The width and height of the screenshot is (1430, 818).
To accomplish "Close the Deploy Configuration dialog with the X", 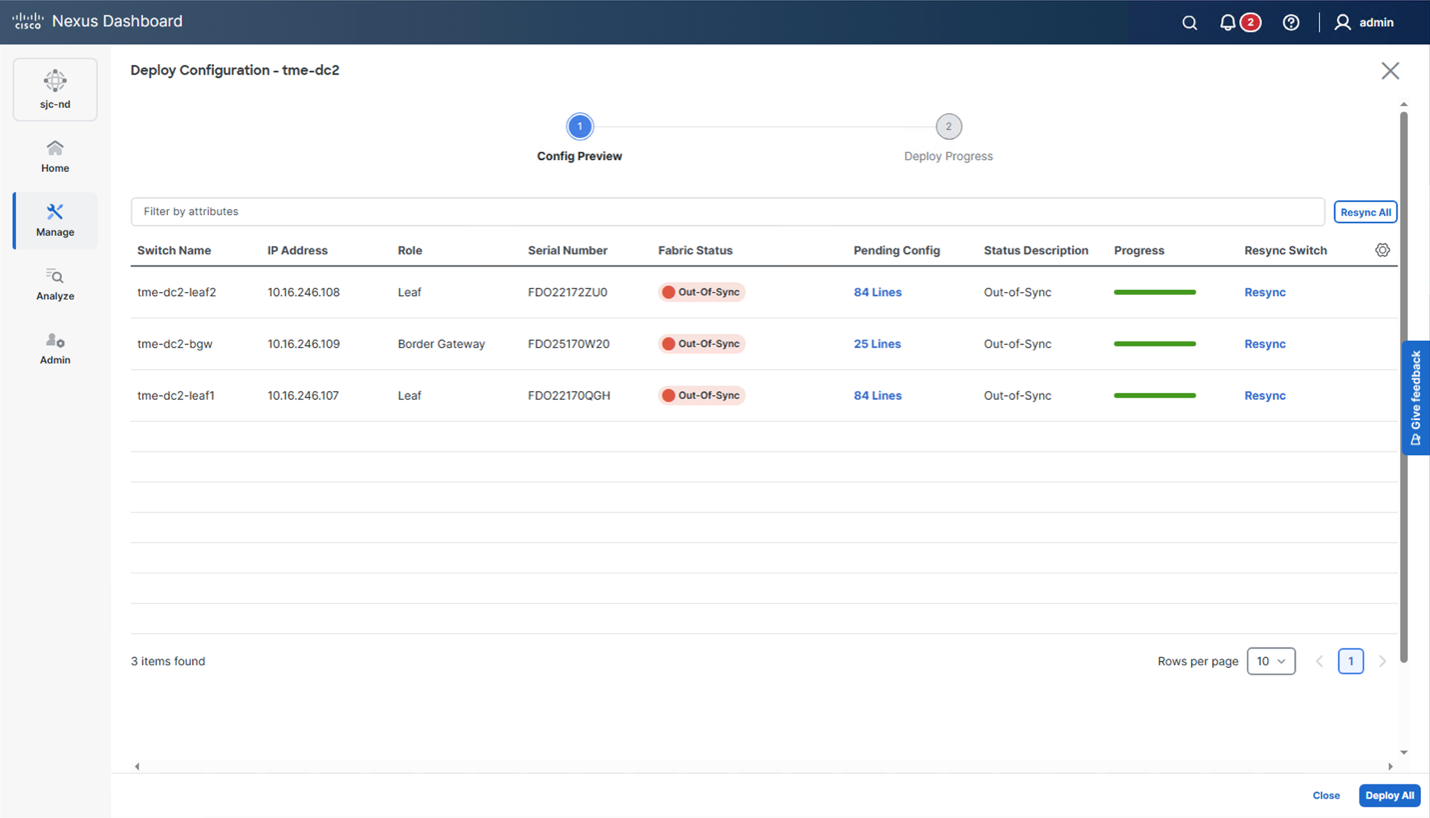I will coord(1390,71).
